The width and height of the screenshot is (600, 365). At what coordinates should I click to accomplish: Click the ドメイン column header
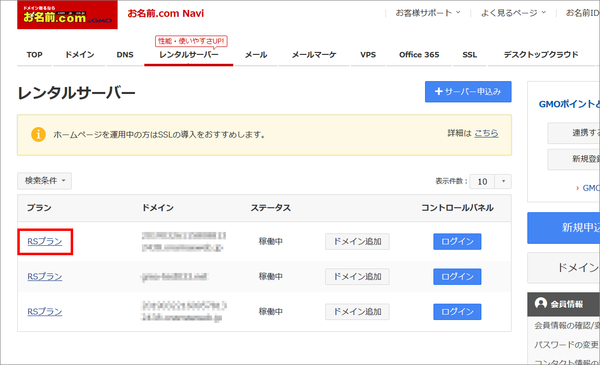pos(158,208)
